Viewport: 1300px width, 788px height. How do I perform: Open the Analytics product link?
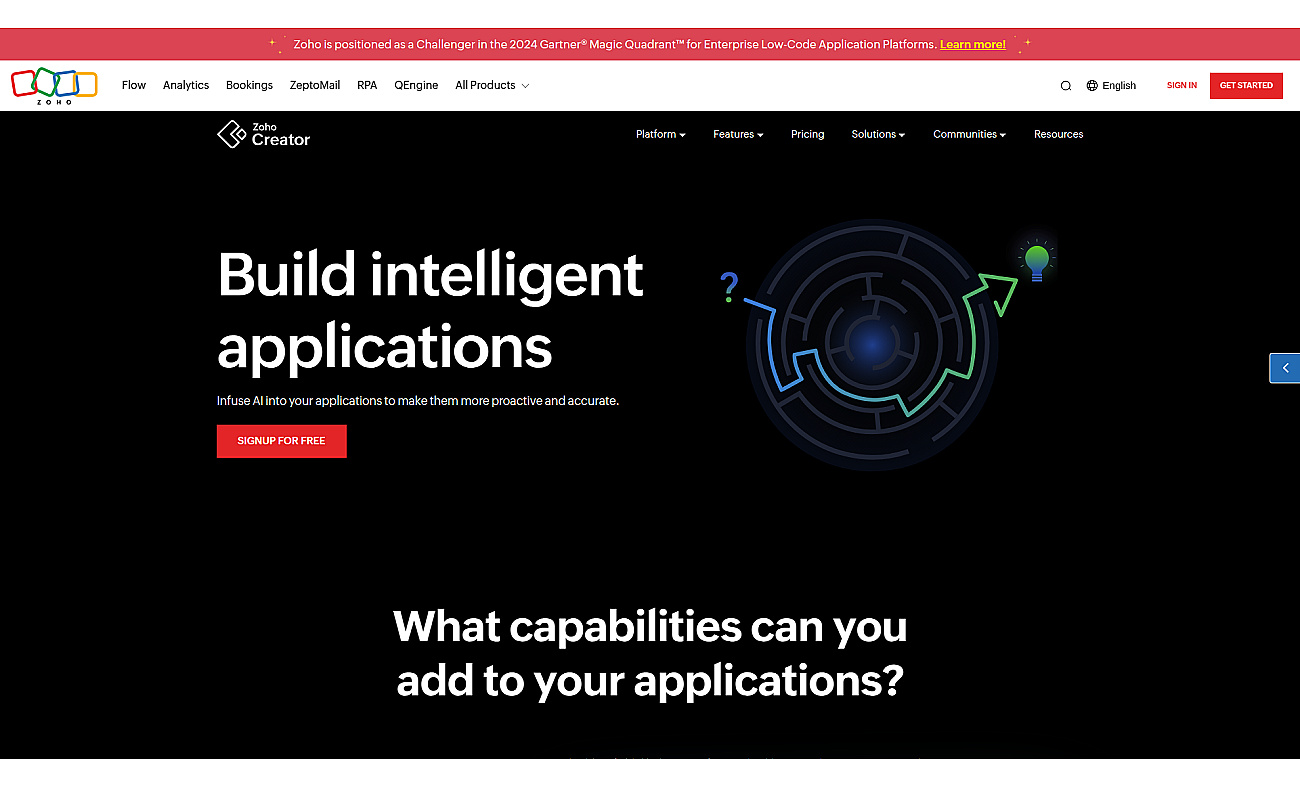pos(186,85)
